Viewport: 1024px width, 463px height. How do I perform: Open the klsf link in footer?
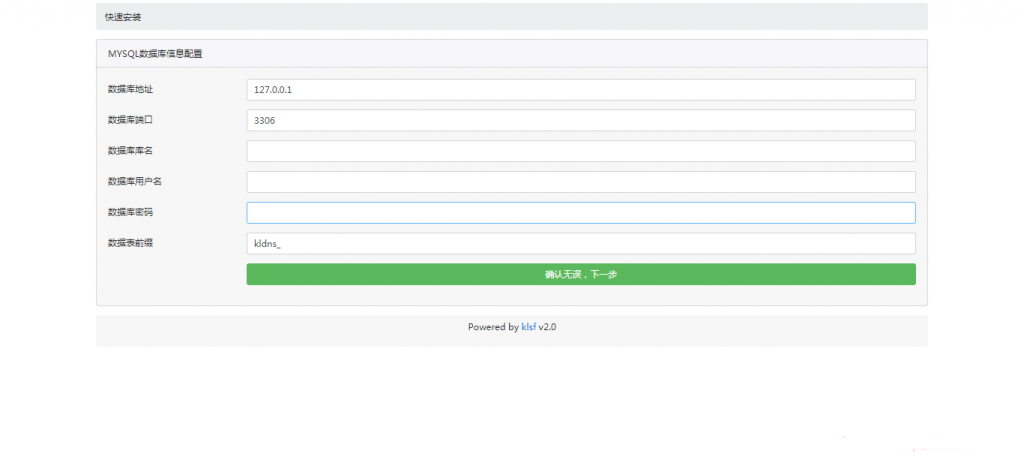click(528, 327)
